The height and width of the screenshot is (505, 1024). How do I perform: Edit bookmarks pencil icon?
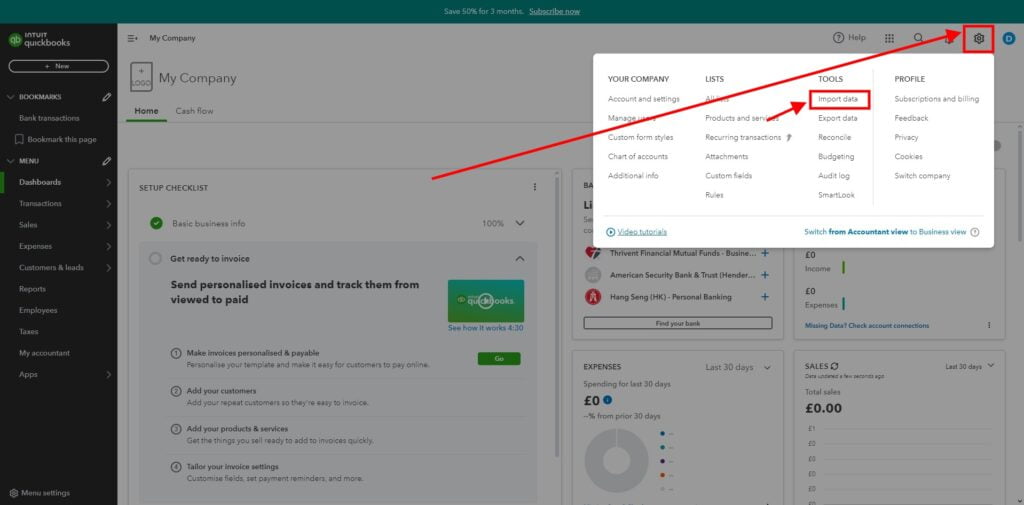pos(106,97)
